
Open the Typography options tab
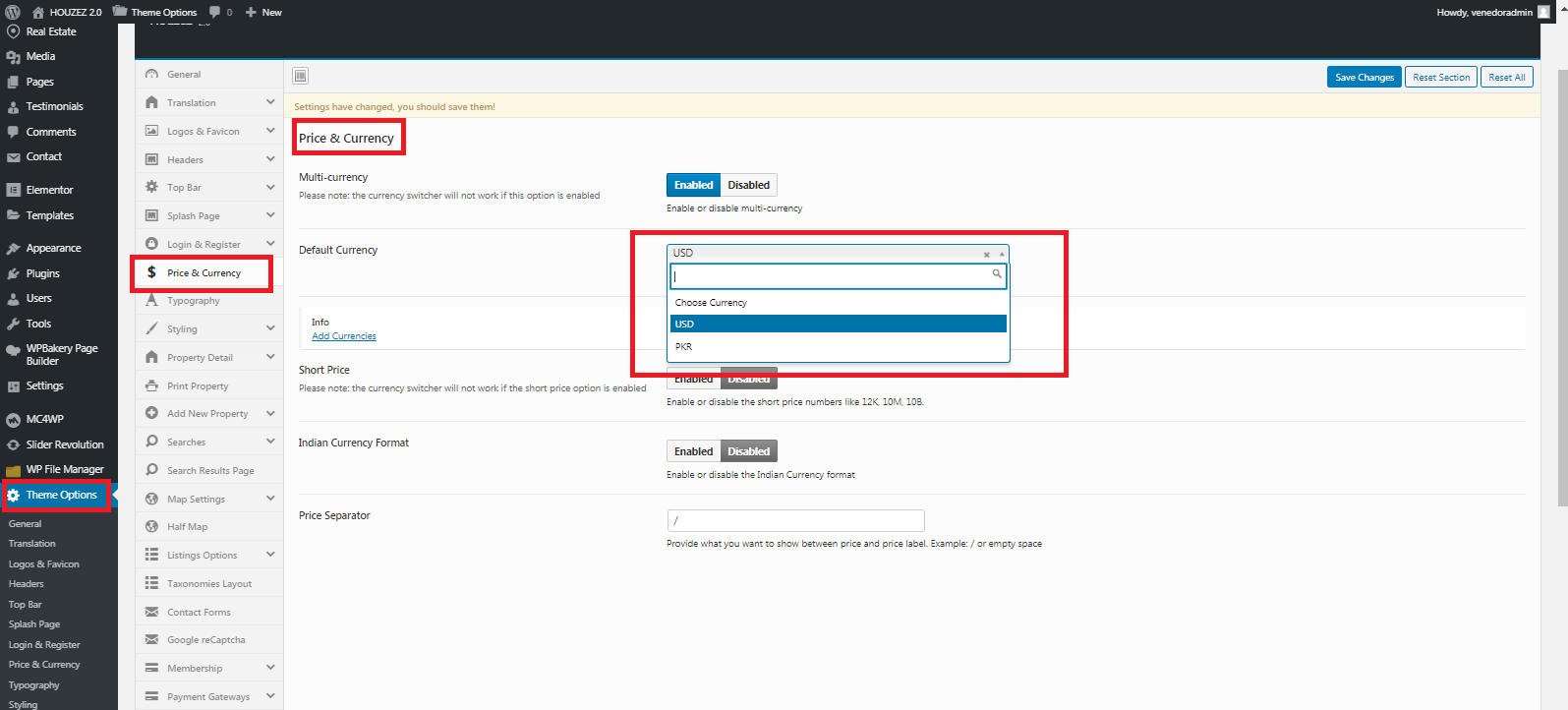click(208, 301)
